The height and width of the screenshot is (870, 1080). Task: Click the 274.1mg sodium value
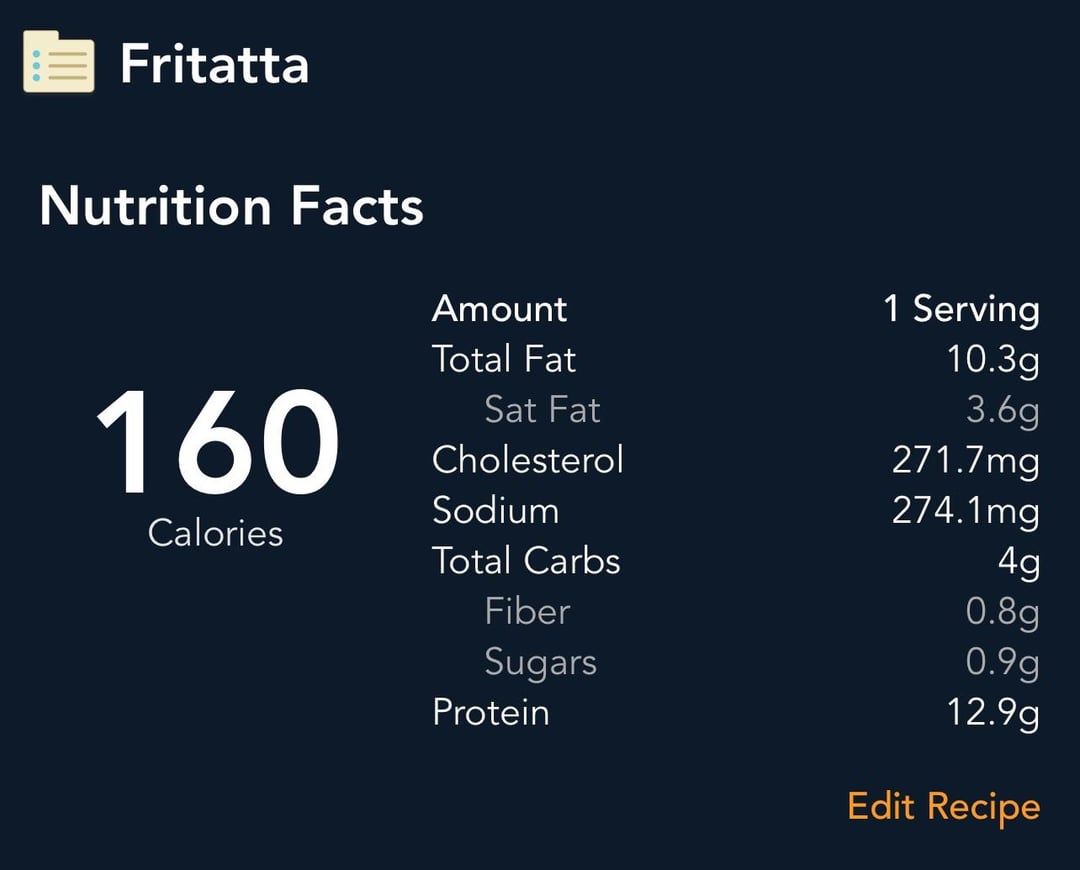pos(966,512)
